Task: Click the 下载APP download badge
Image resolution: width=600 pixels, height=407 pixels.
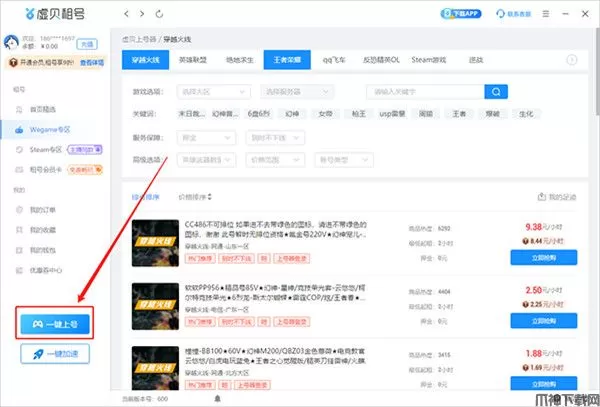Action: (x=458, y=16)
